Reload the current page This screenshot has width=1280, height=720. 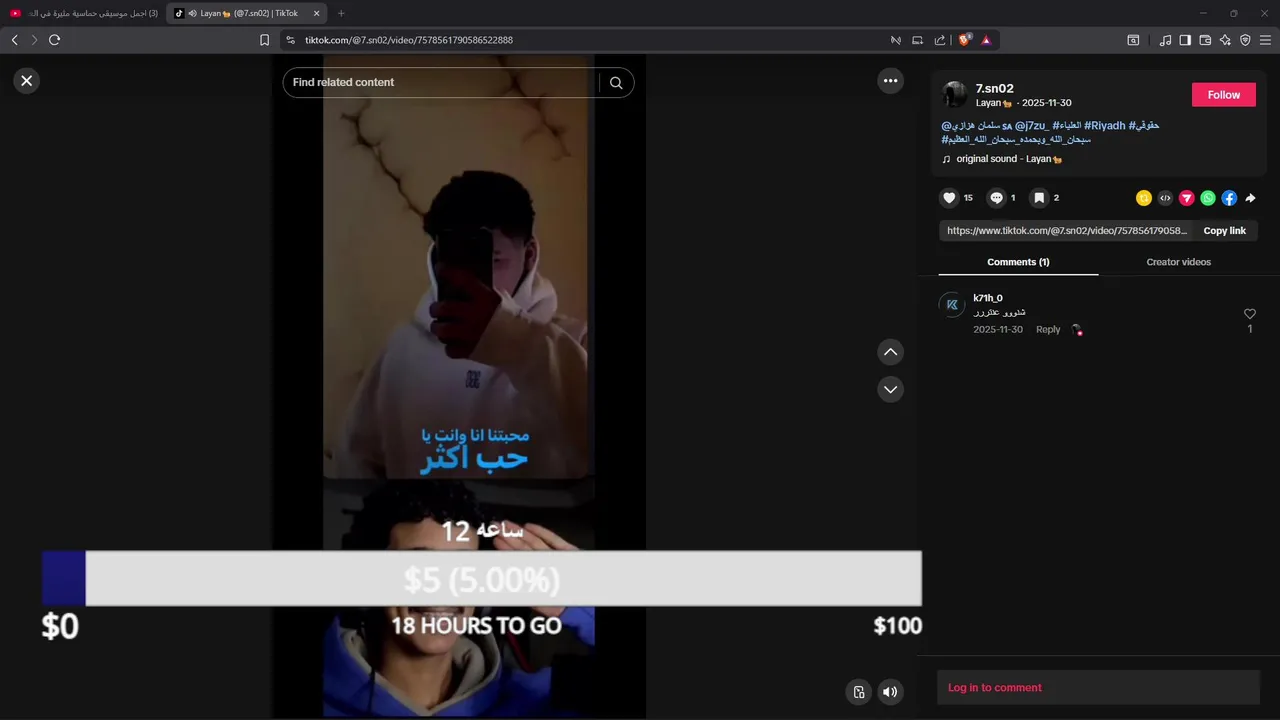[x=54, y=40]
